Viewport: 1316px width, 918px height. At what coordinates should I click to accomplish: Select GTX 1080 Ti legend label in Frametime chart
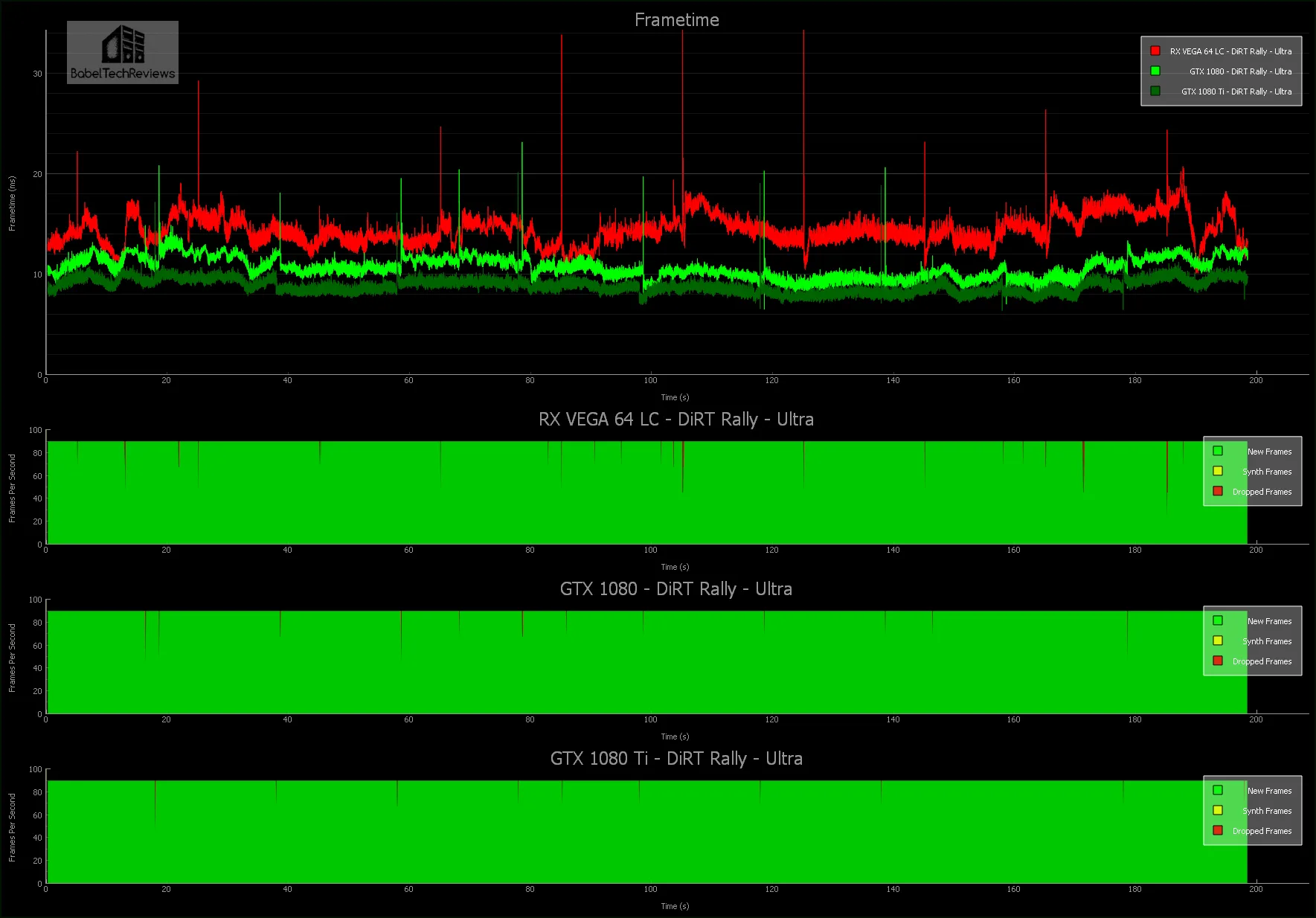point(1236,92)
